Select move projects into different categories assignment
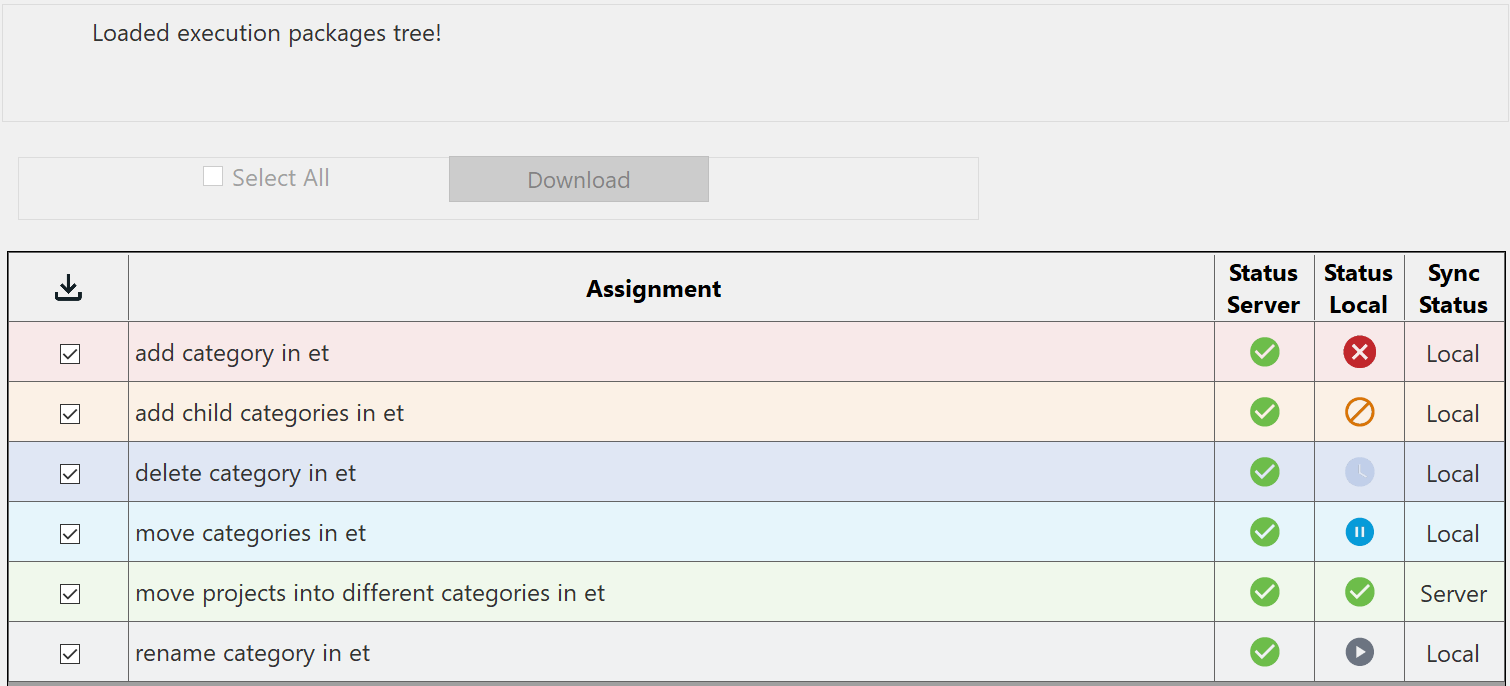 [370, 593]
